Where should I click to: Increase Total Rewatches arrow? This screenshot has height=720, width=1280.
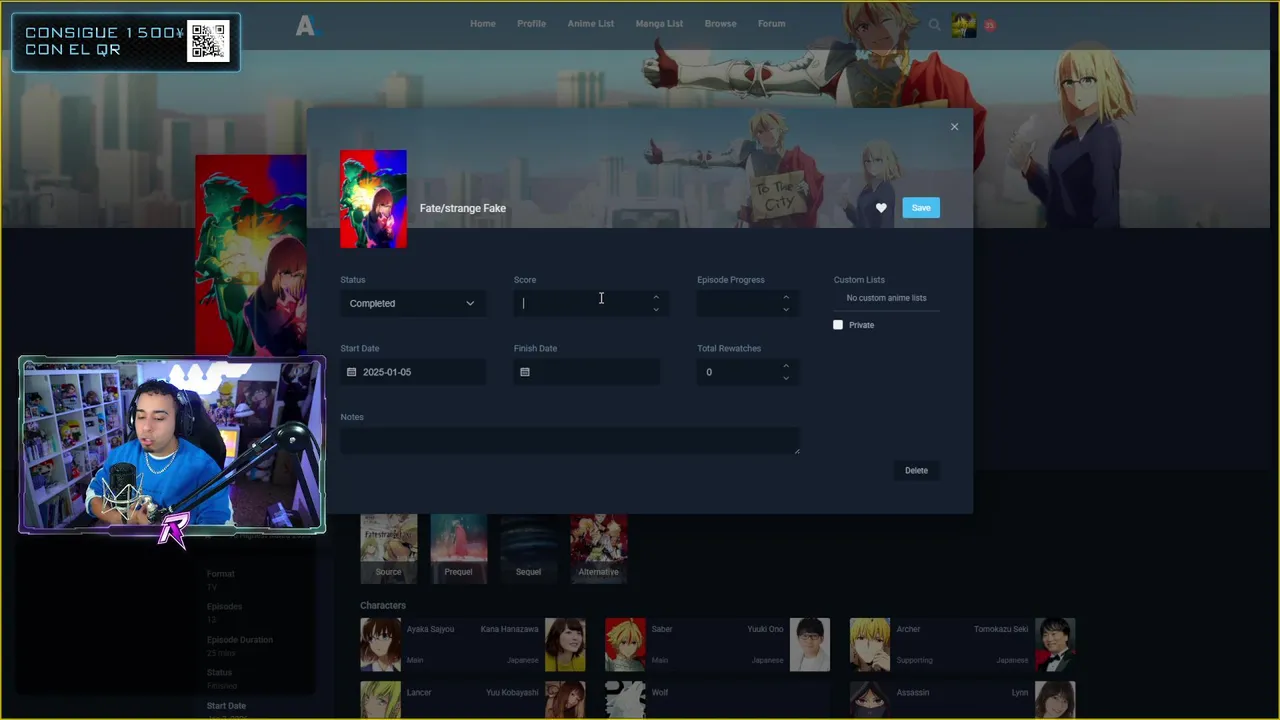point(786,366)
